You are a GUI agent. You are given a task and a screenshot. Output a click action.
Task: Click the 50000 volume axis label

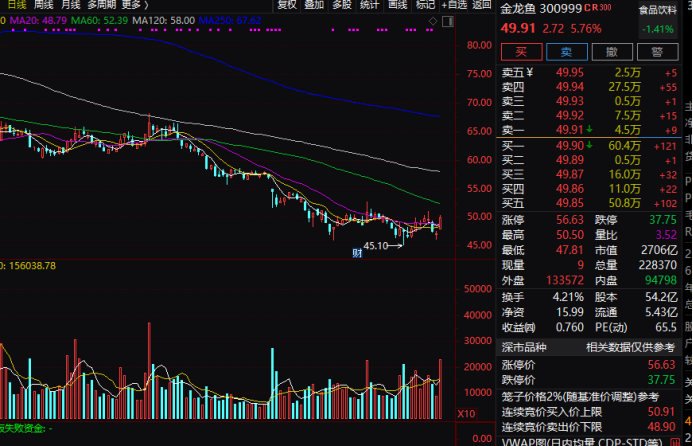coord(478,289)
